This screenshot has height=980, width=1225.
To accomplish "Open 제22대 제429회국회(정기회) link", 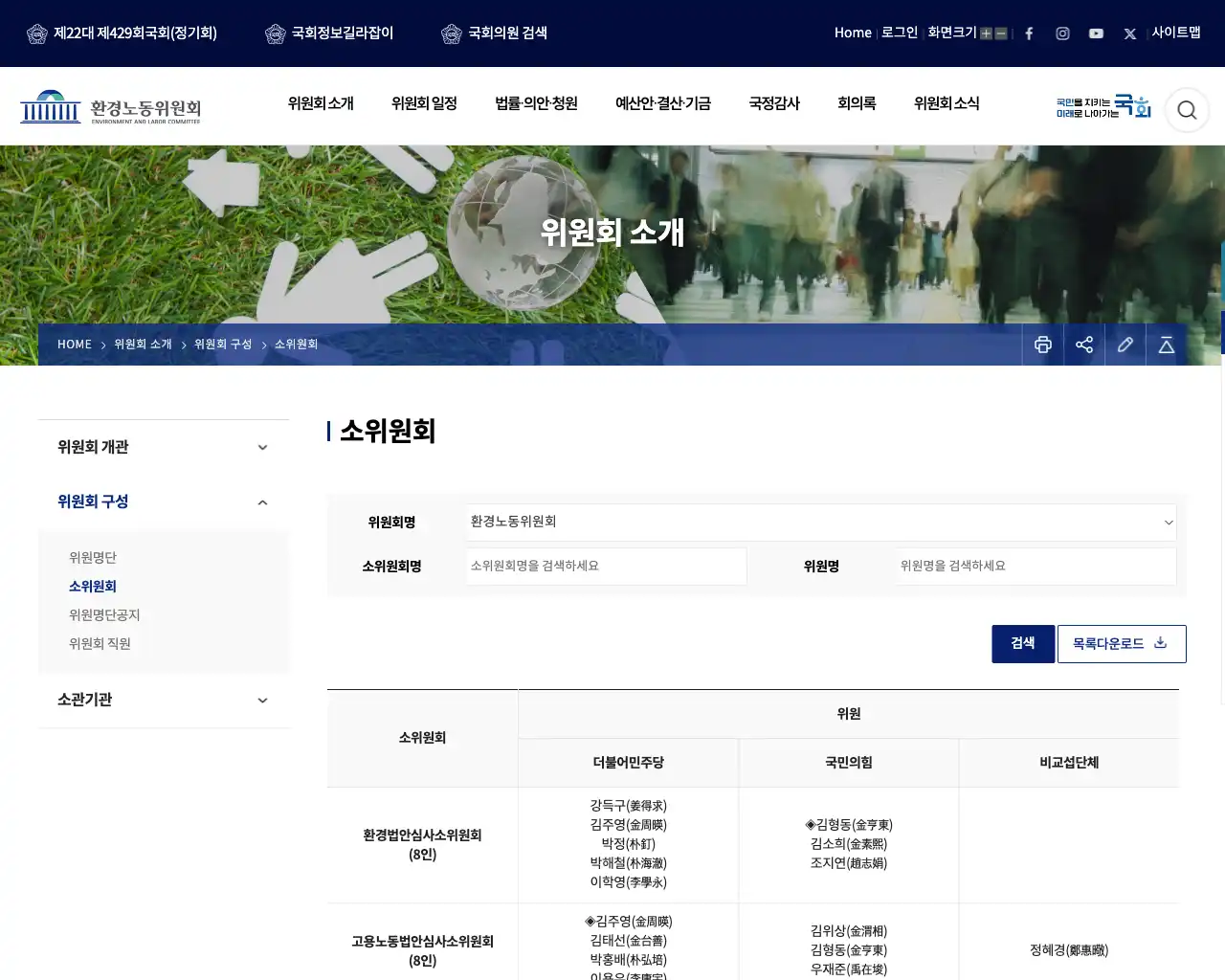I will pyautogui.click(x=122, y=33).
